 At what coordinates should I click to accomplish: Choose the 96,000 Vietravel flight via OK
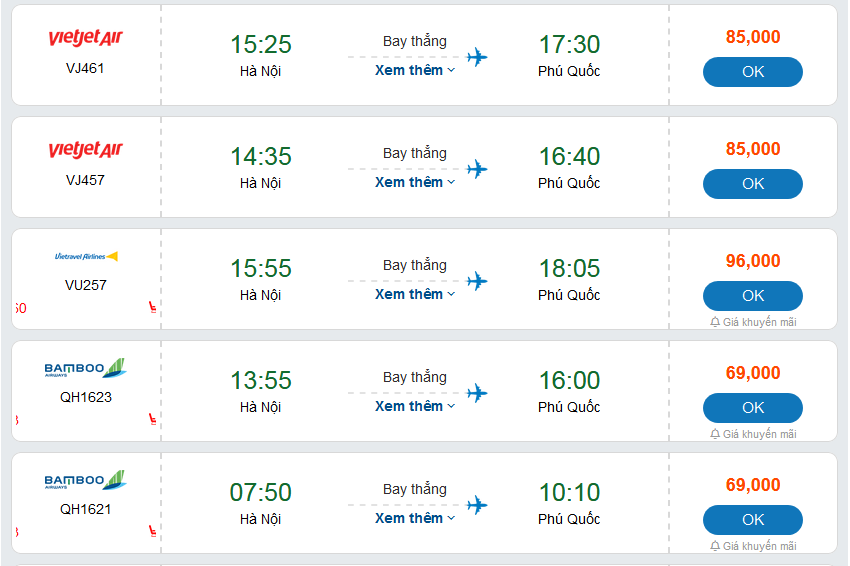coord(752,296)
